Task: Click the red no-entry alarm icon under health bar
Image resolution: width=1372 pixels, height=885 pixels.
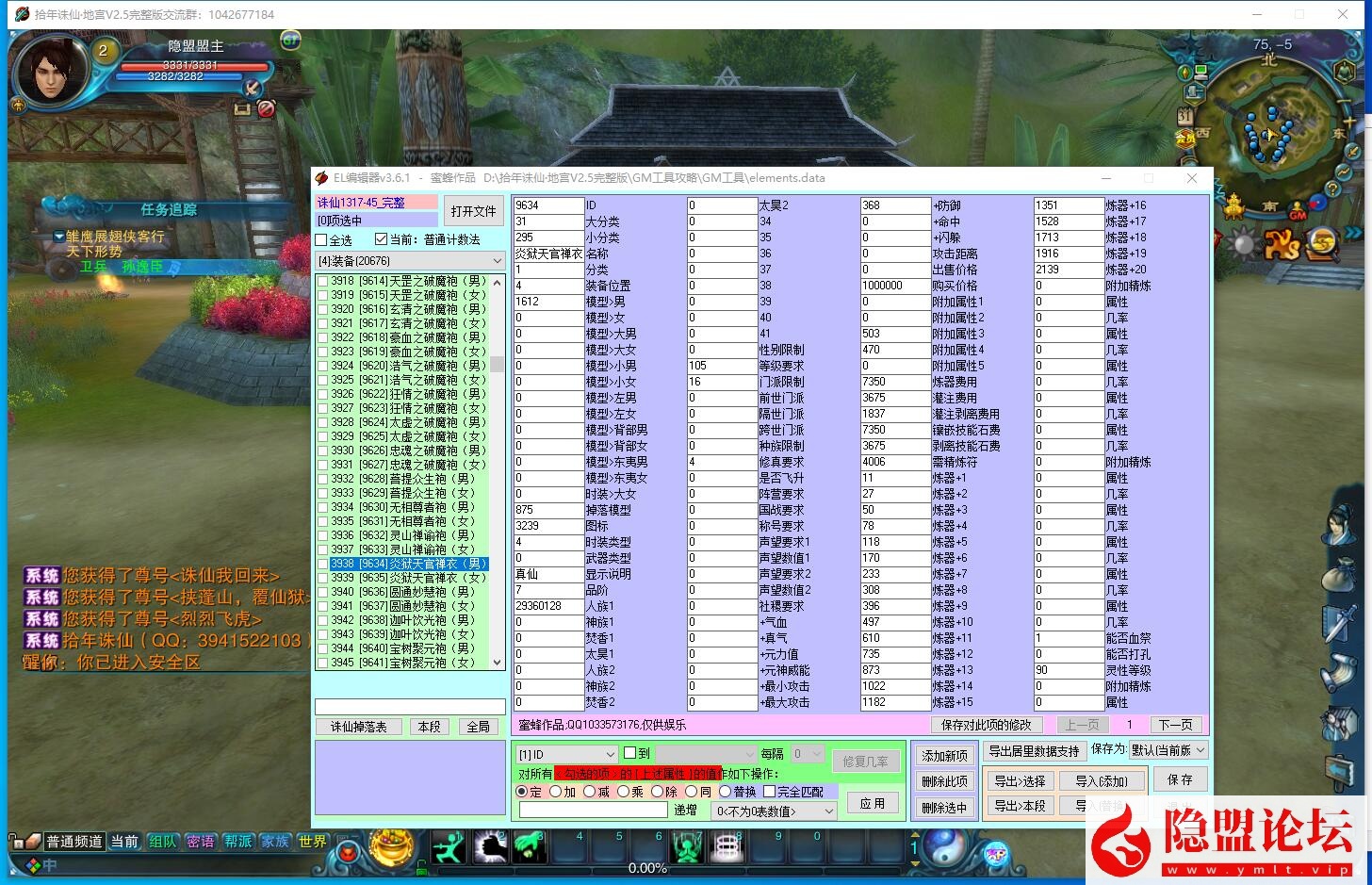Action: [x=266, y=108]
